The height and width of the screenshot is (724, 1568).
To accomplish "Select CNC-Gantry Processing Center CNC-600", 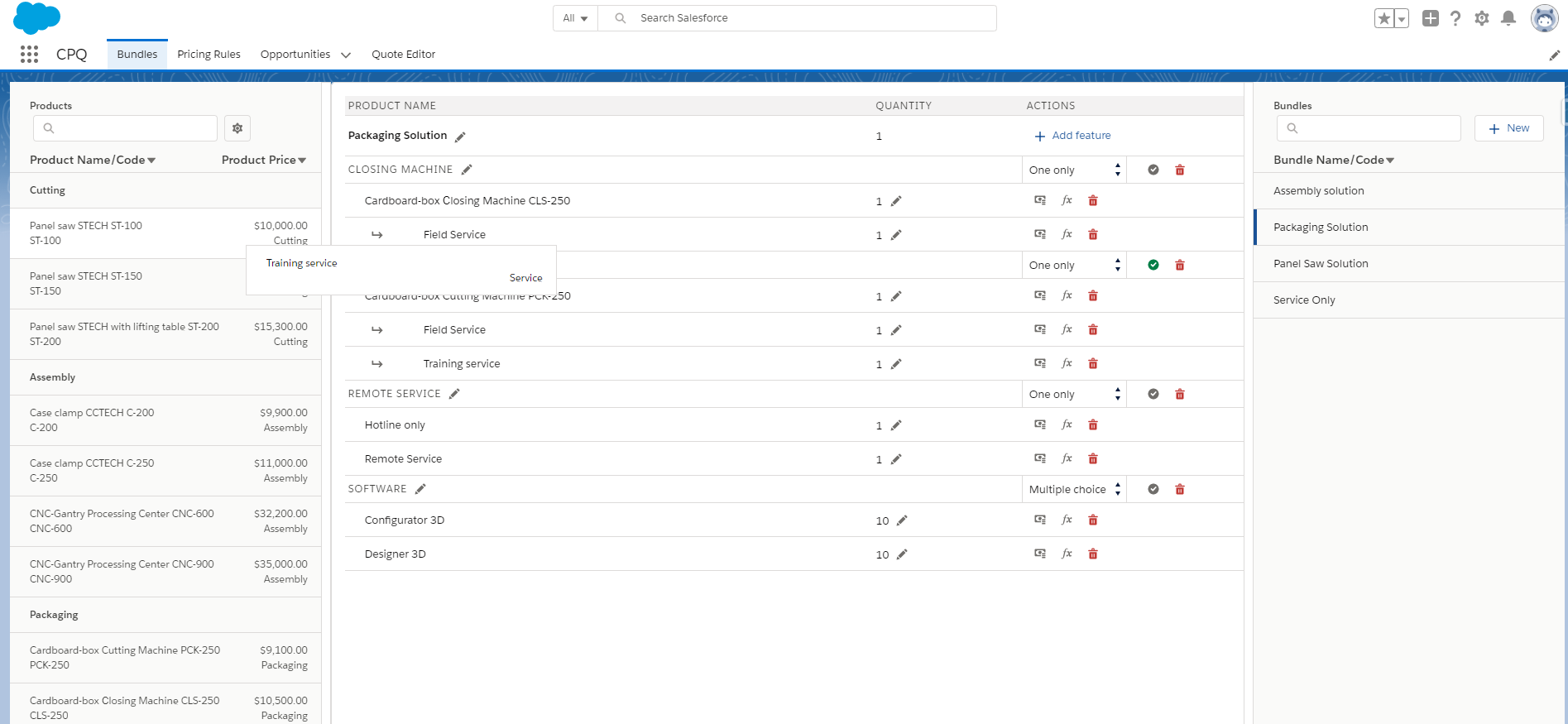I will point(165,521).
